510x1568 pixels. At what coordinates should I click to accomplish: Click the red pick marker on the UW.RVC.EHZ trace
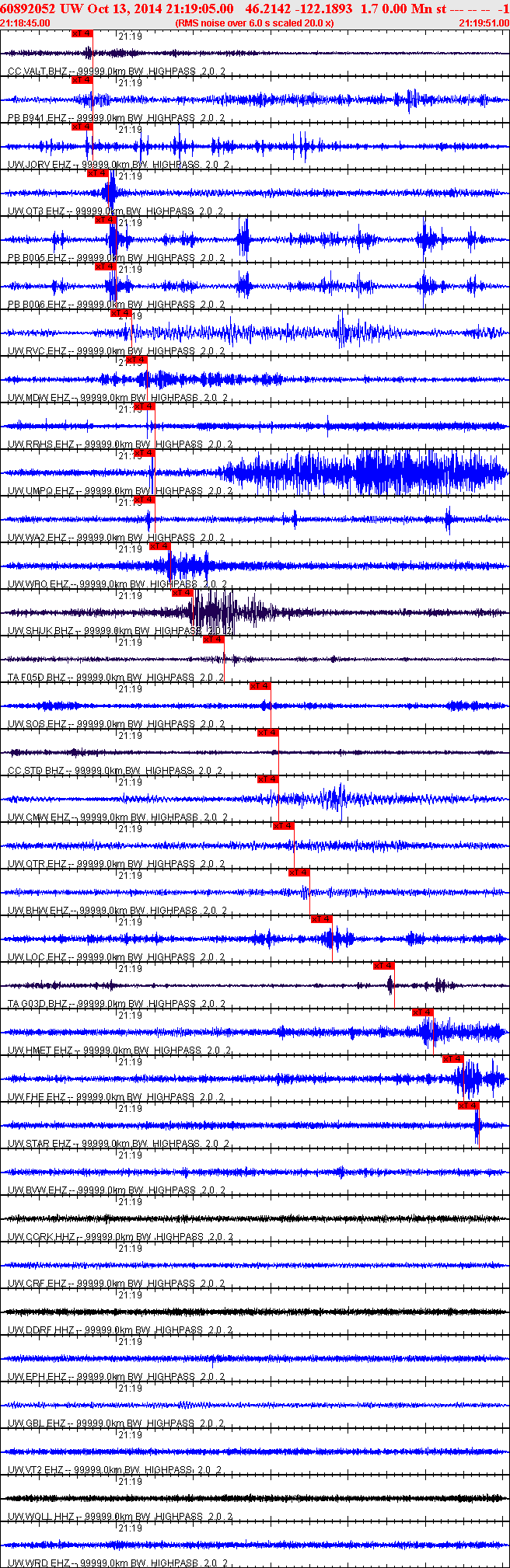click(121, 313)
